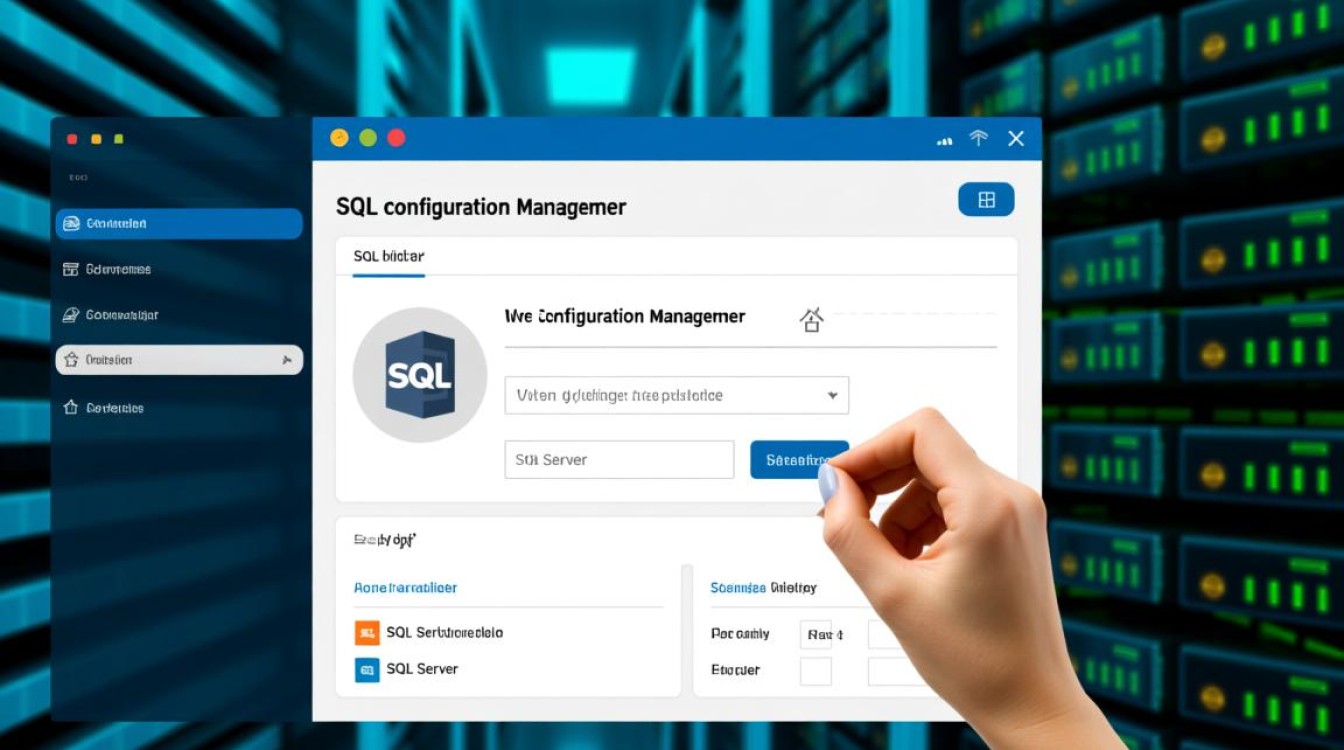Open the configuration instance dropdown

coord(676,395)
